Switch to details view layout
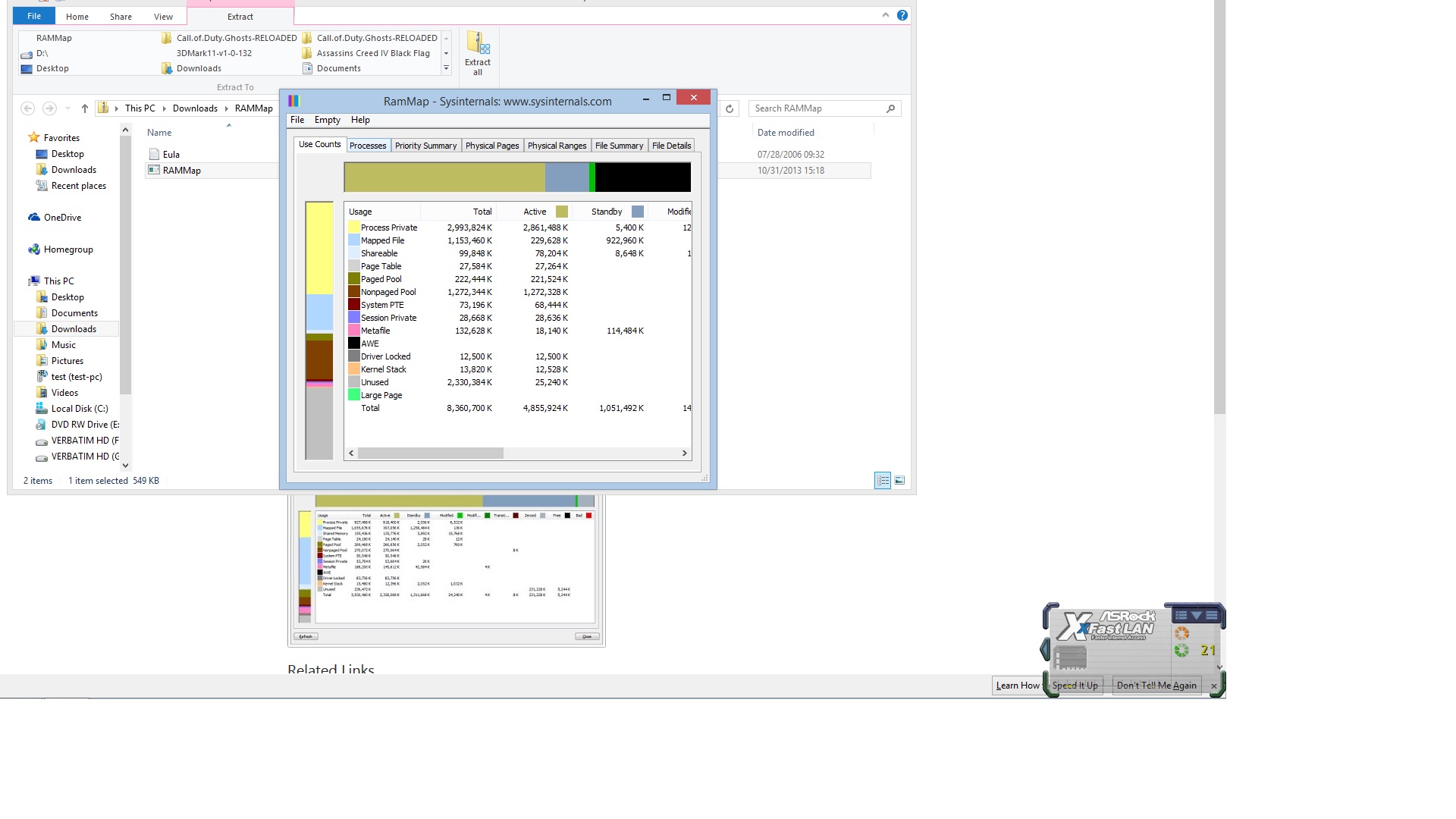 [882, 480]
